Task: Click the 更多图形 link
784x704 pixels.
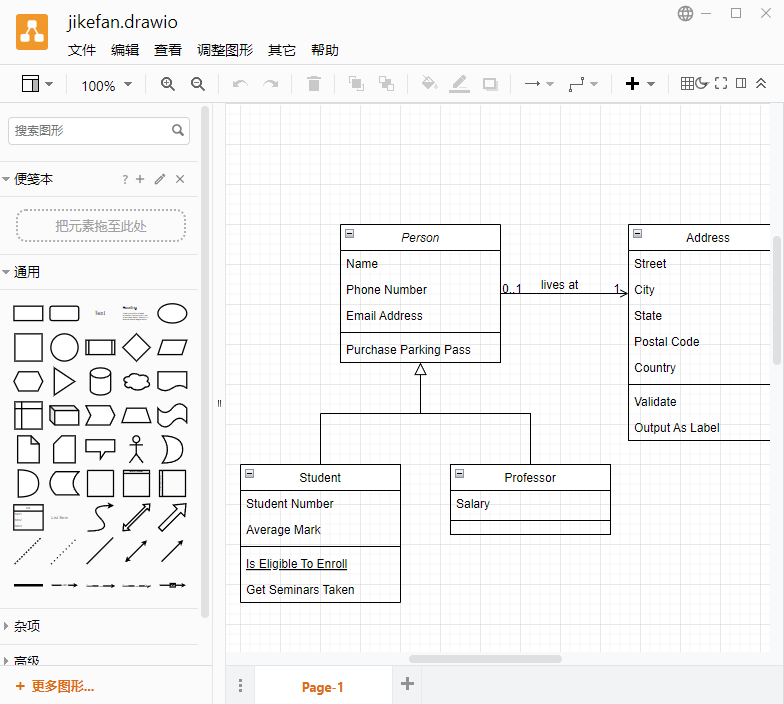Action: click(55, 686)
